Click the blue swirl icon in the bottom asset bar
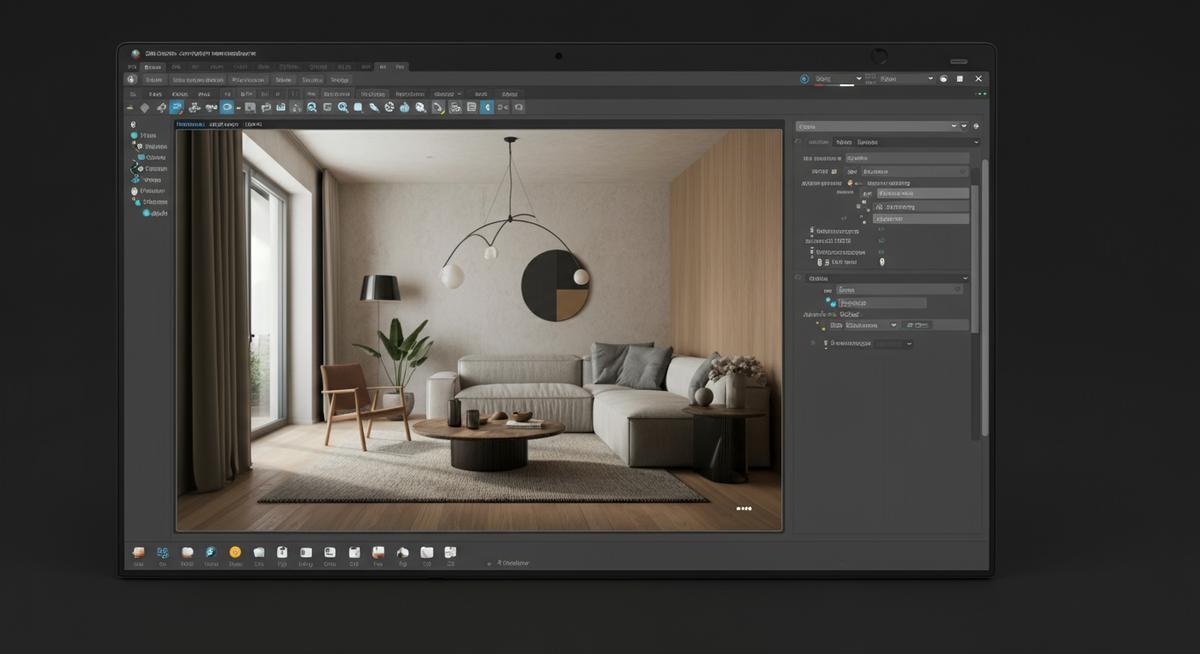This screenshot has height=654, width=1200. 210,552
